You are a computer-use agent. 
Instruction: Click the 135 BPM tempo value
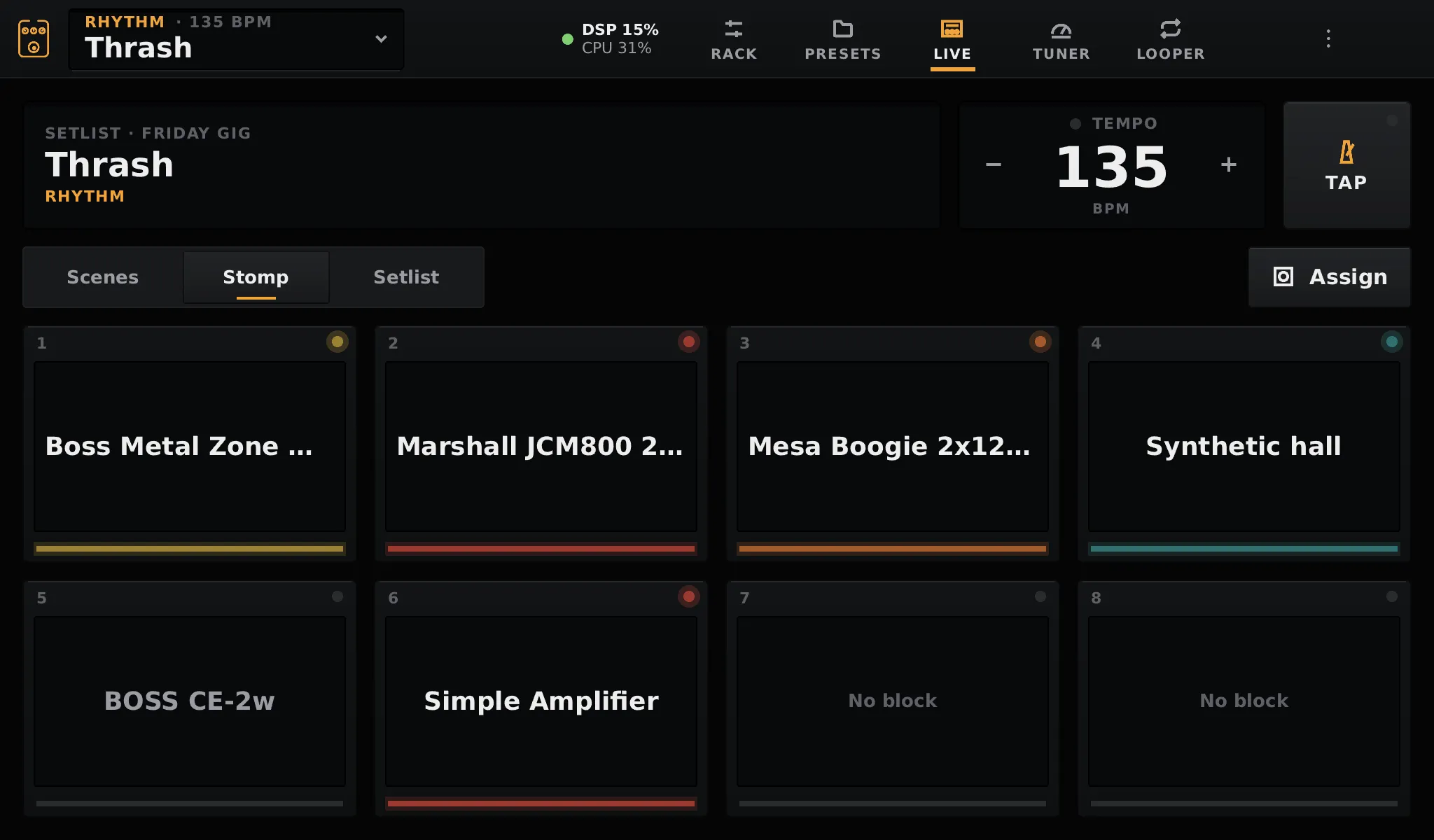1111,167
